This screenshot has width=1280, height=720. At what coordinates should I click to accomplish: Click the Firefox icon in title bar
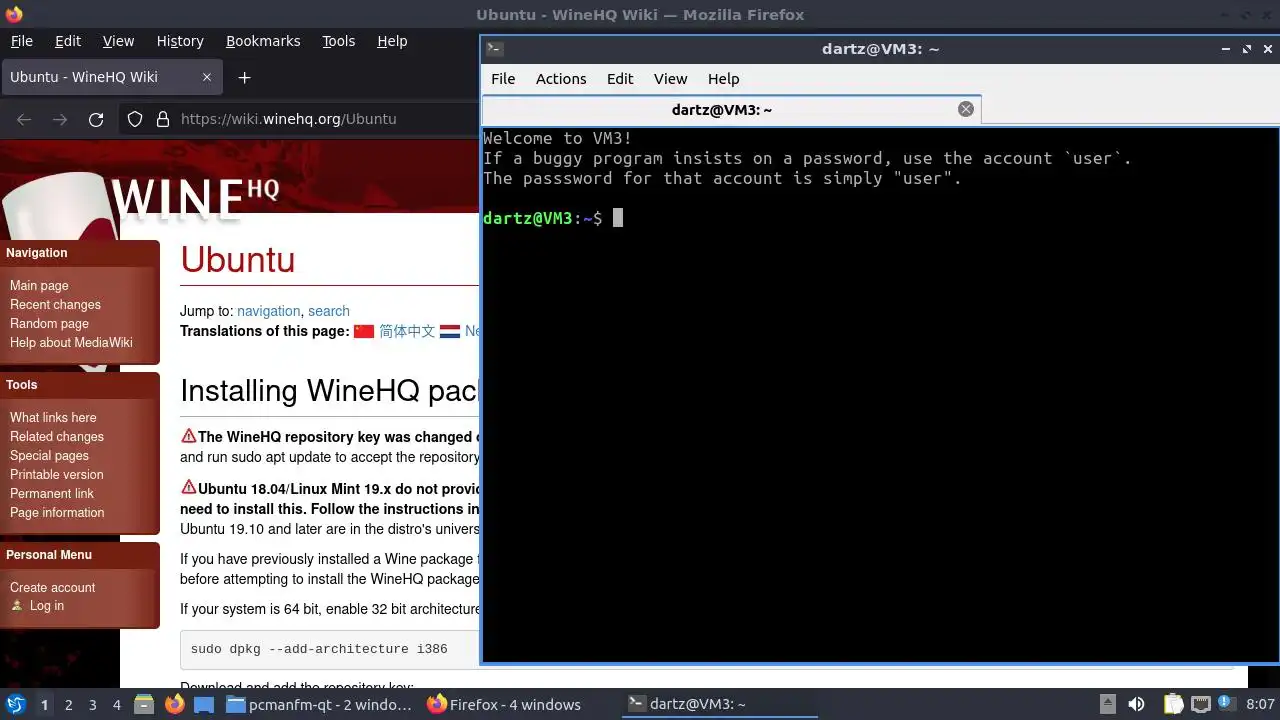click(14, 14)
